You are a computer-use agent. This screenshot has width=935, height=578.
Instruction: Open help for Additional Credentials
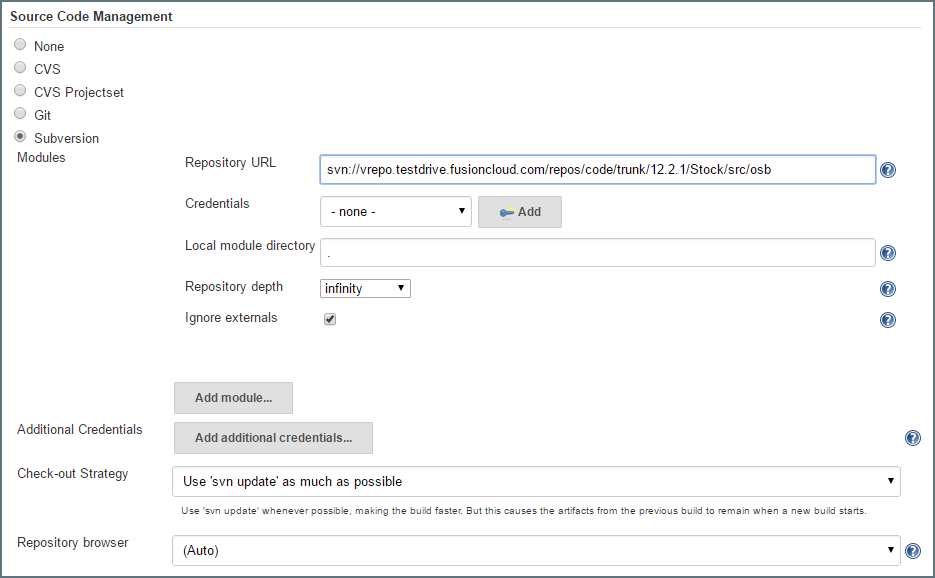tap(912, 438)
